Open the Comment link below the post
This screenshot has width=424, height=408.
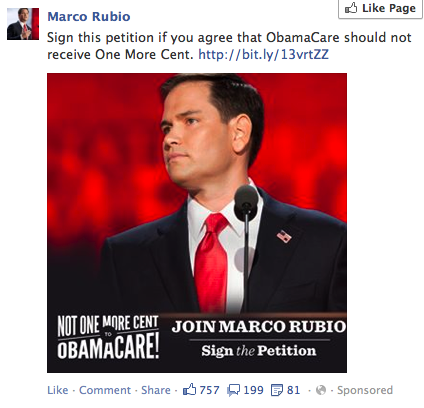coord(105,390)
